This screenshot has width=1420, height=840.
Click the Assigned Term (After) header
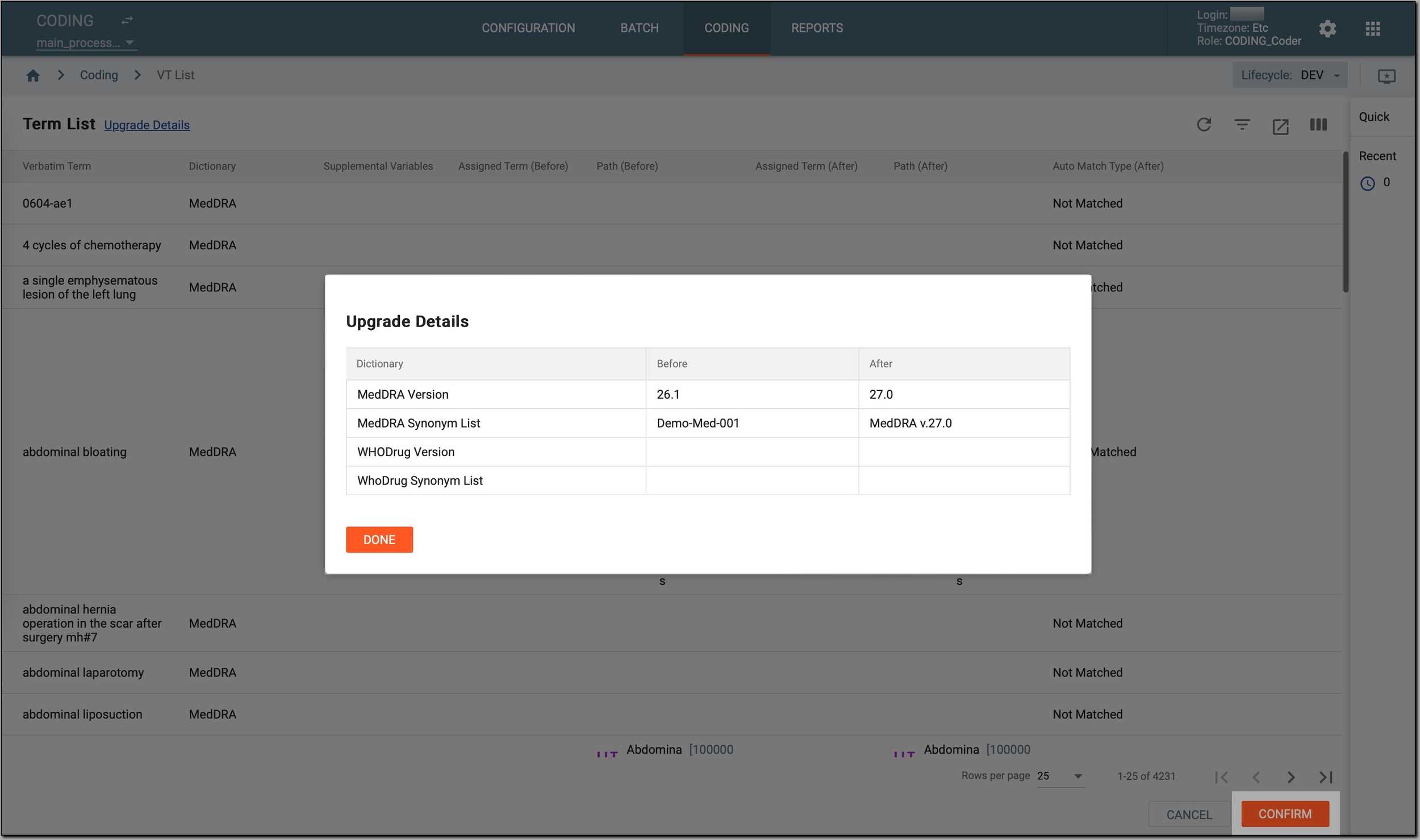805,166
